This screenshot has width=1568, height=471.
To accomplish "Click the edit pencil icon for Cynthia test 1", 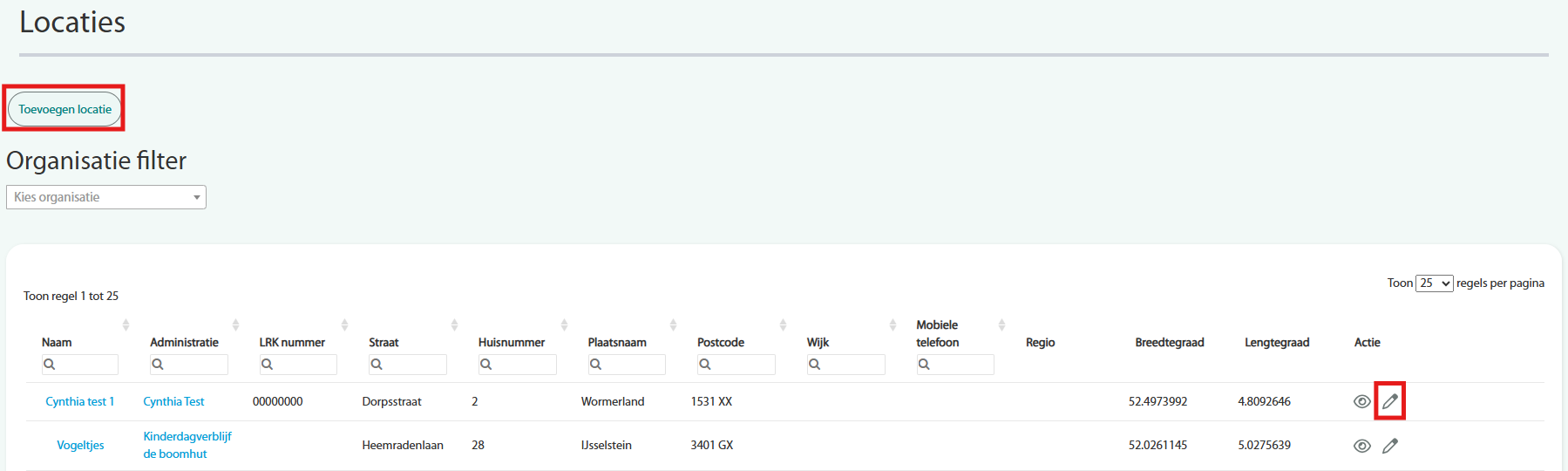I will pos(1390,401).
